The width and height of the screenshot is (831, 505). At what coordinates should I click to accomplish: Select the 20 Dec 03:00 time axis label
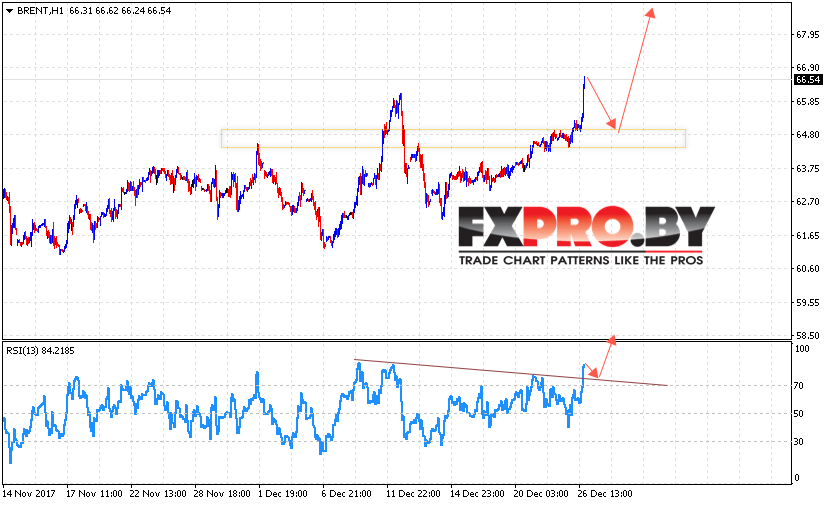pyautogui.click(x=541, y=493)
